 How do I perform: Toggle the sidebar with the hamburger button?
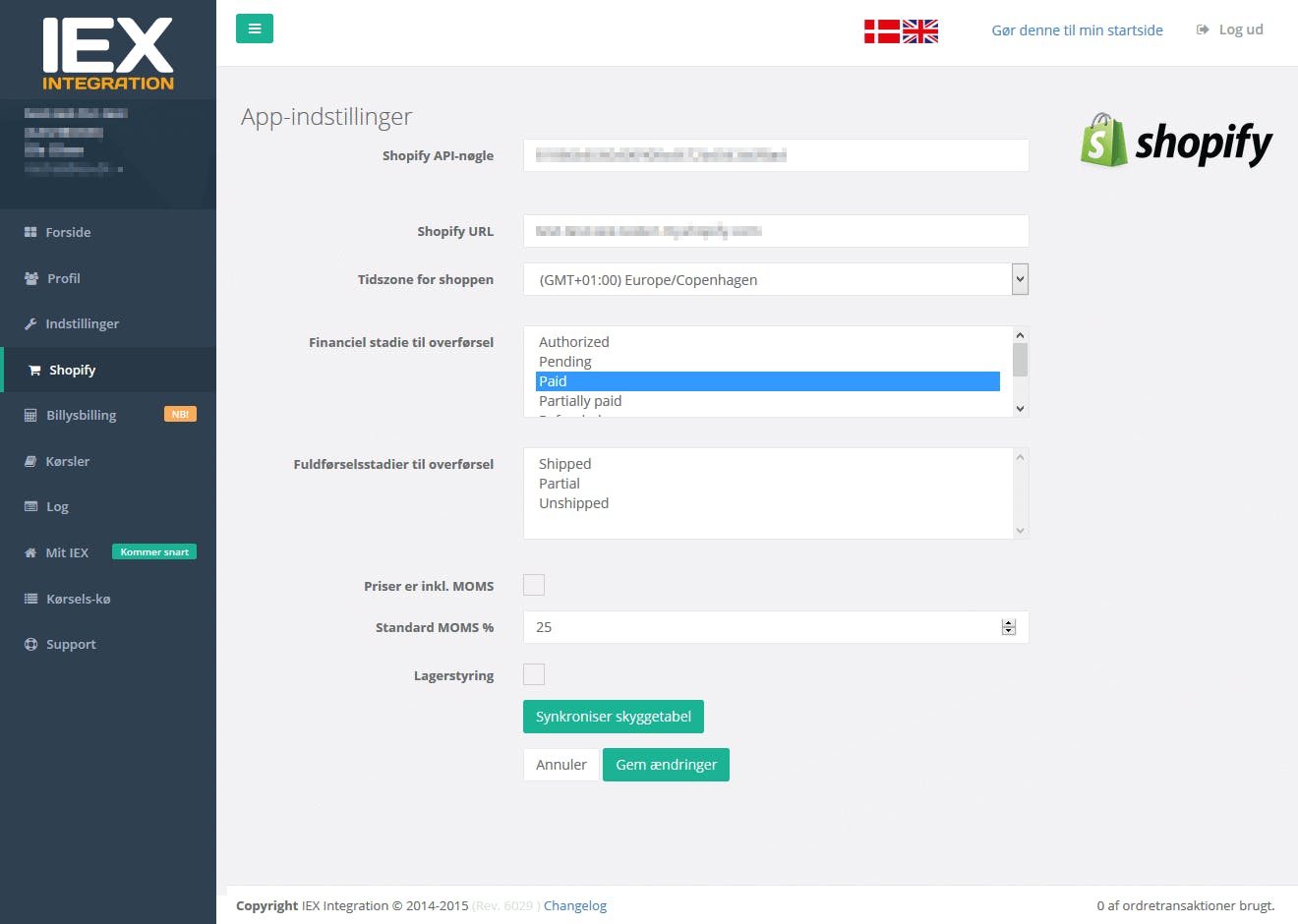click(255, 29)
